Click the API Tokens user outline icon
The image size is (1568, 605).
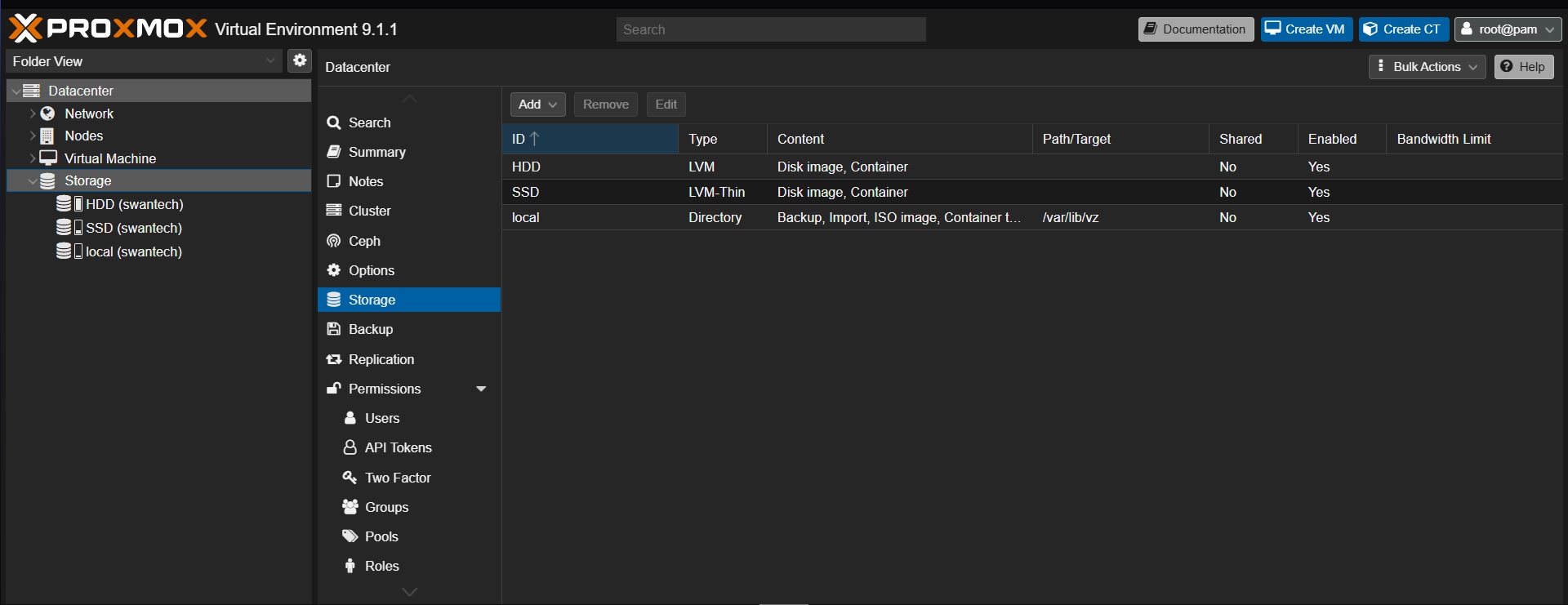coord(350,447)
